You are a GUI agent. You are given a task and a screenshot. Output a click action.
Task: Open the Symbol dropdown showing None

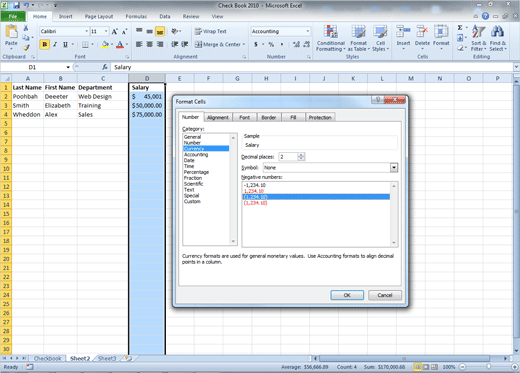[394, 168]
